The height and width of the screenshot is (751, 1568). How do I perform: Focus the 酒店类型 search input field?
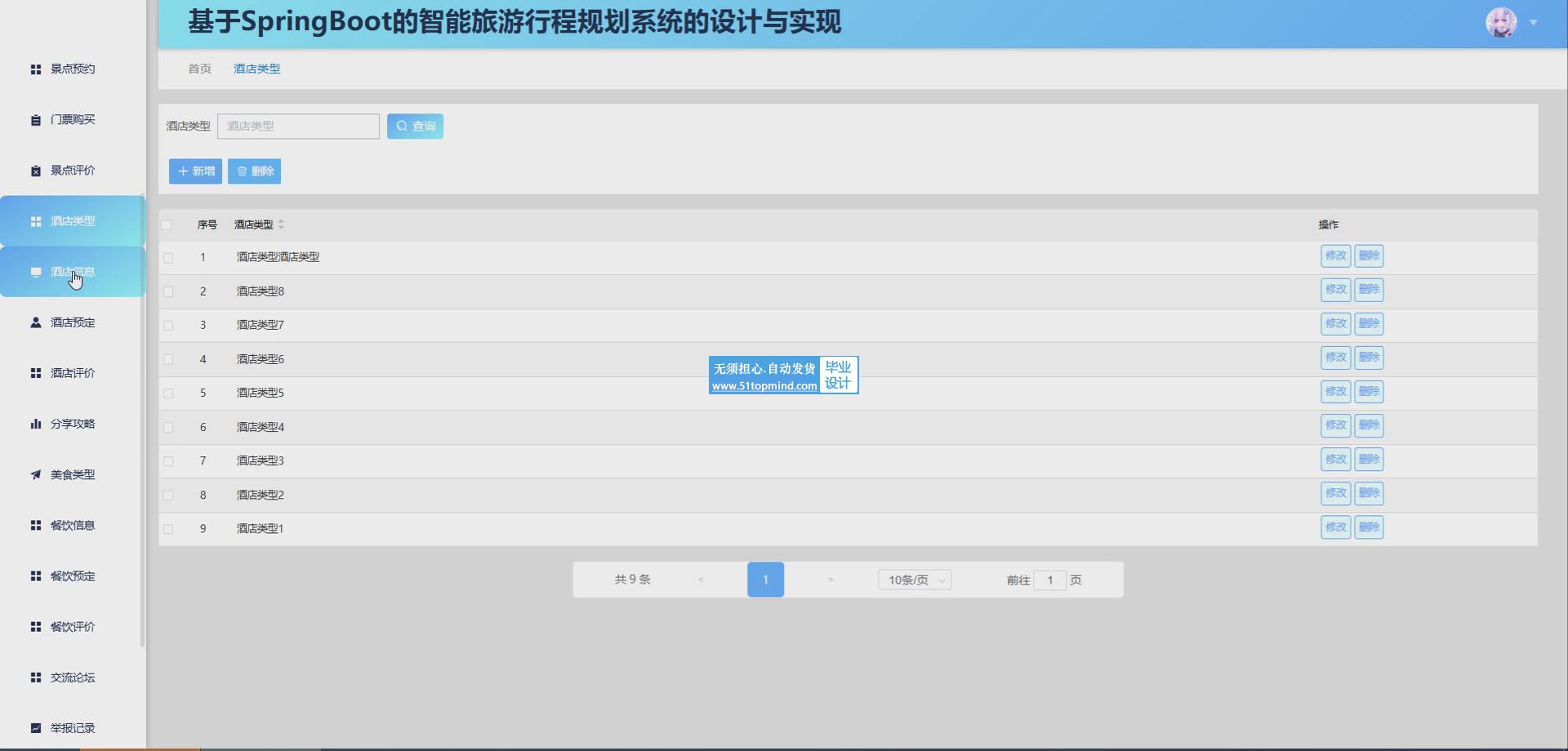coord(298,126)
